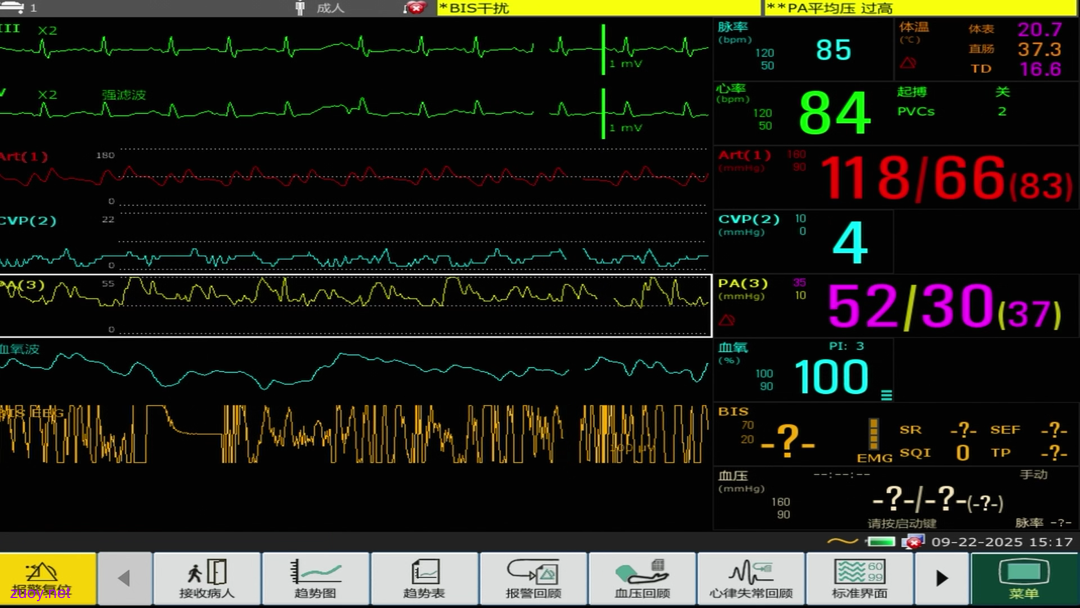Click the network disconnected status icon

coord(913,542)
